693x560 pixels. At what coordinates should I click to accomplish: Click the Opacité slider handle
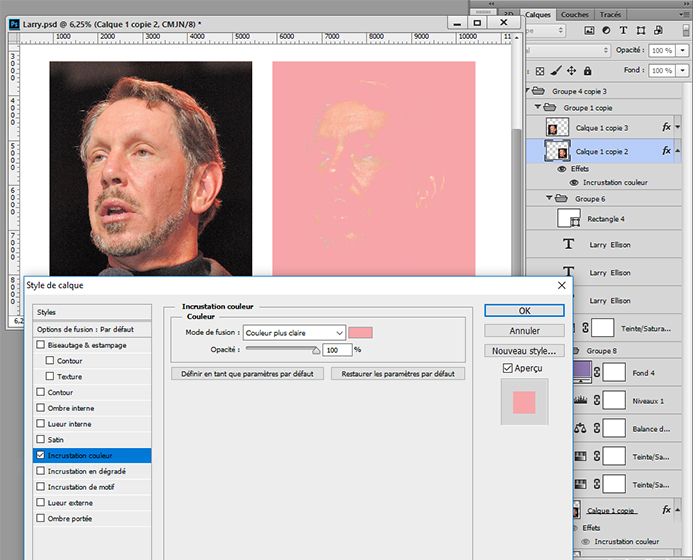(x=316, y=350)
